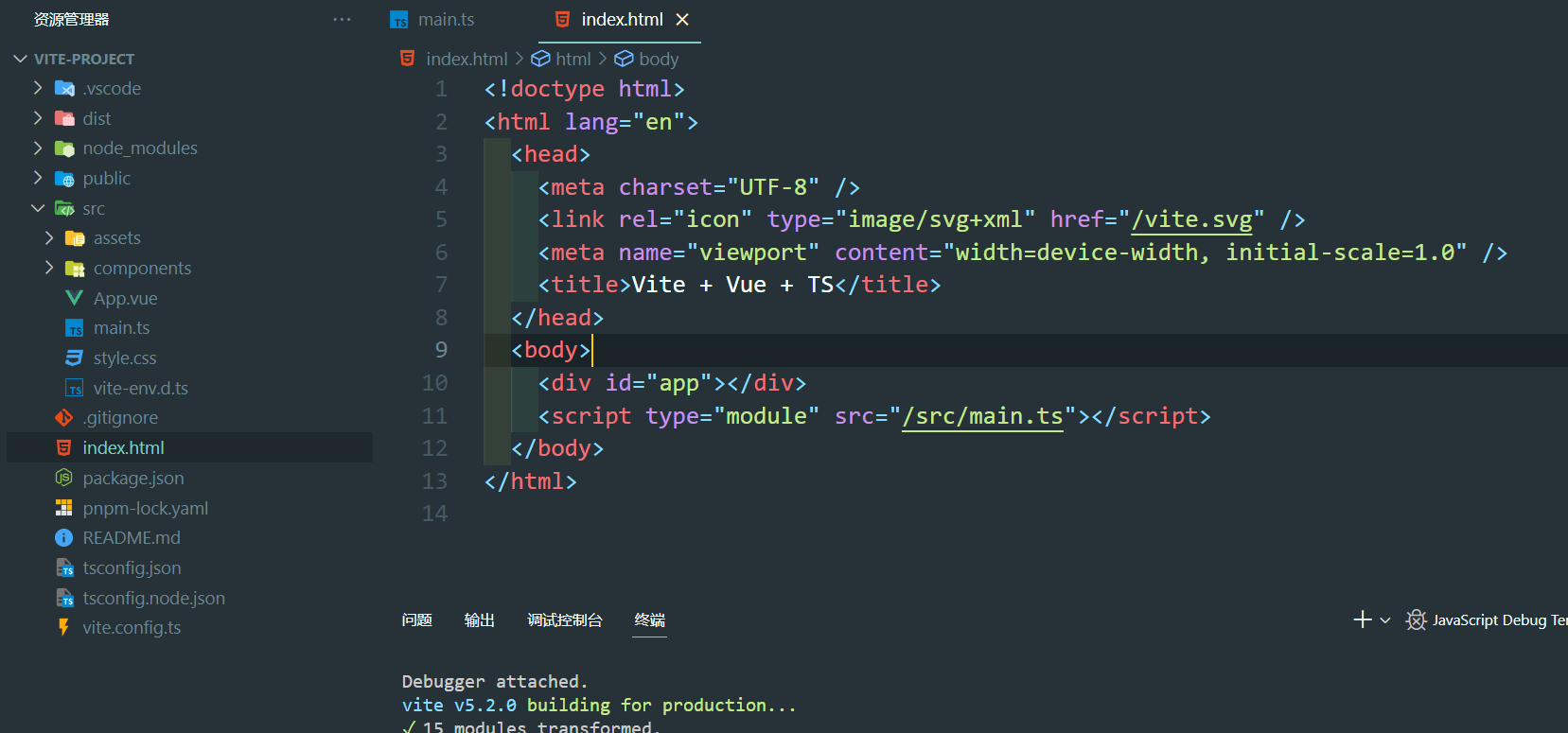
Task: Open vite-env.d.ts from the file tree
Action: (141, 389)
